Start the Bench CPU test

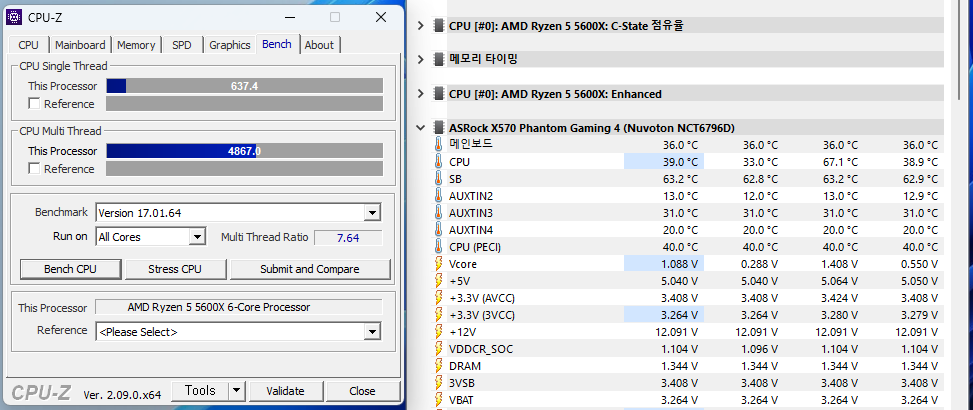pos(70,269)
